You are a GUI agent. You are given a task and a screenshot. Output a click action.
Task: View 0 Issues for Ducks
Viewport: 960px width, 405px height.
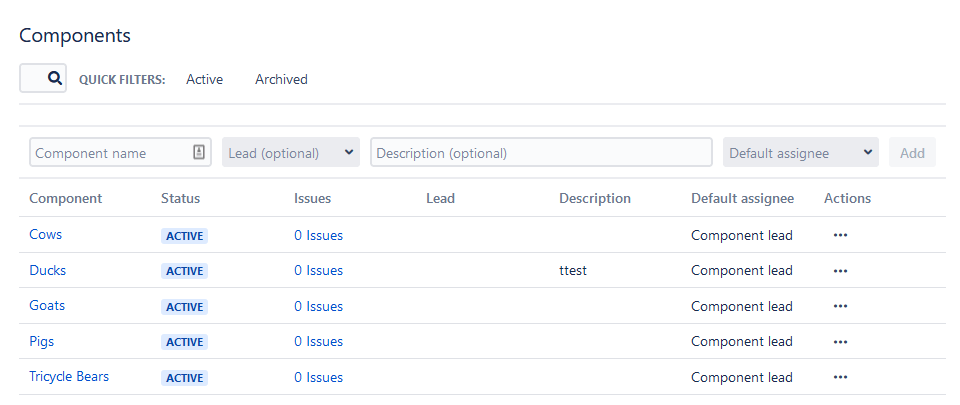318,271
